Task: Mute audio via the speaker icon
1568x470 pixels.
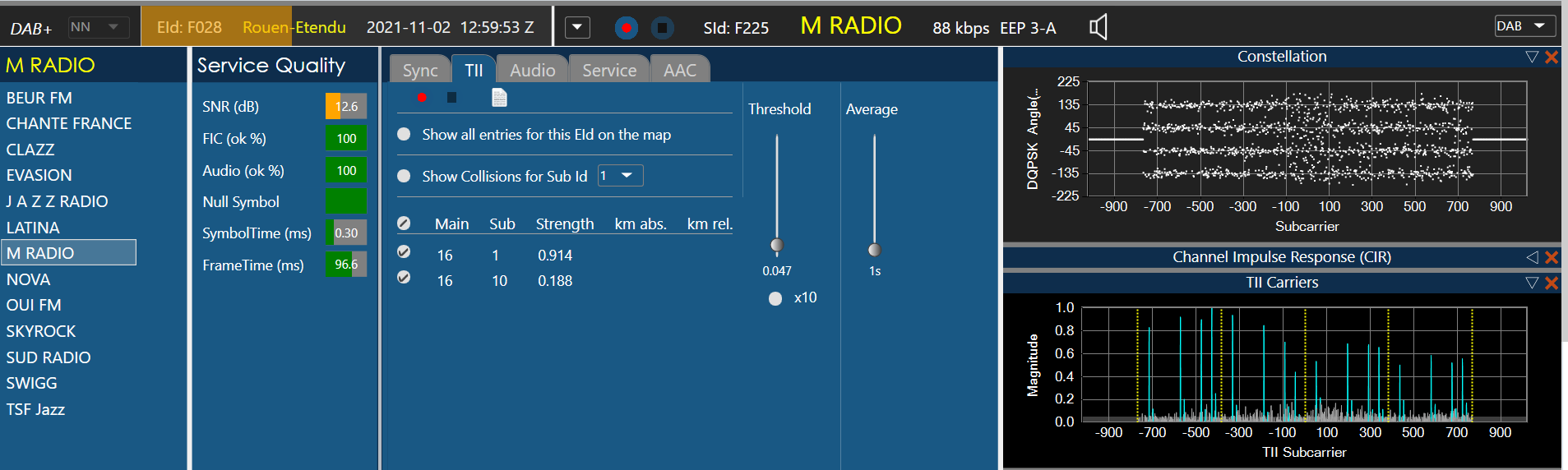Action: 1098,27
